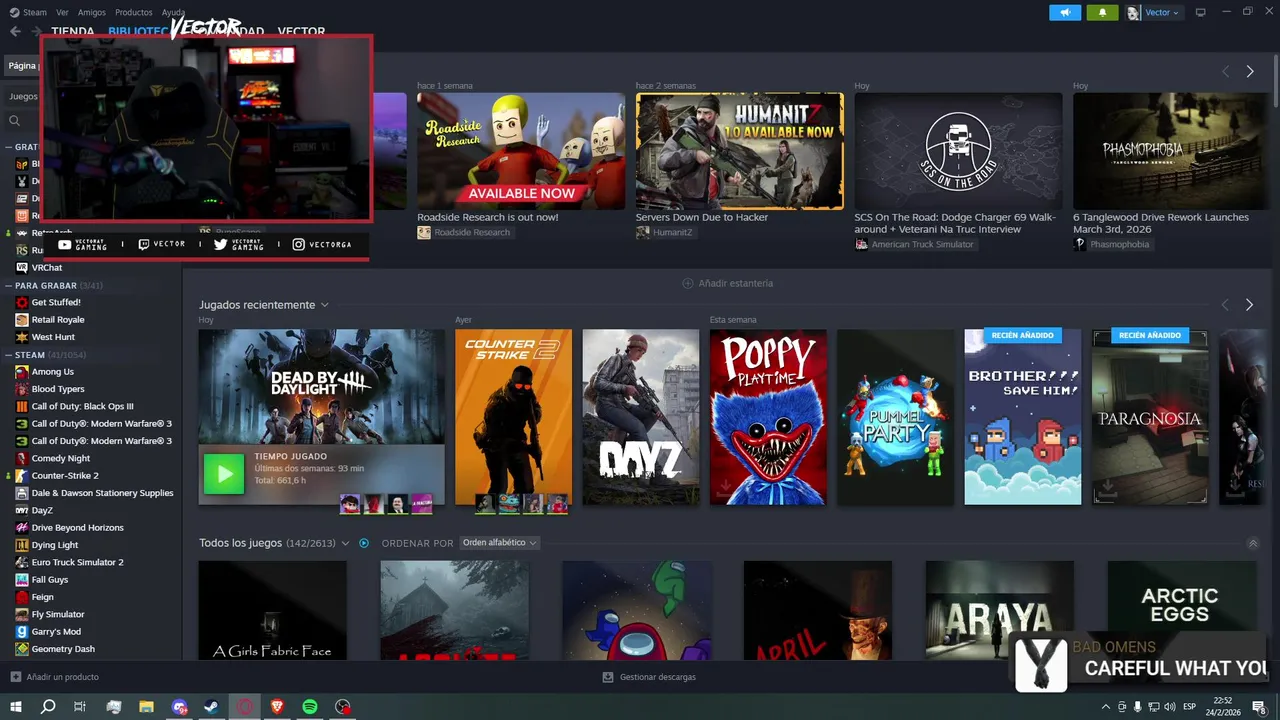Open Brave browser from the taskbar
This screenshot has width=1280, height=720.
[277, 706]
